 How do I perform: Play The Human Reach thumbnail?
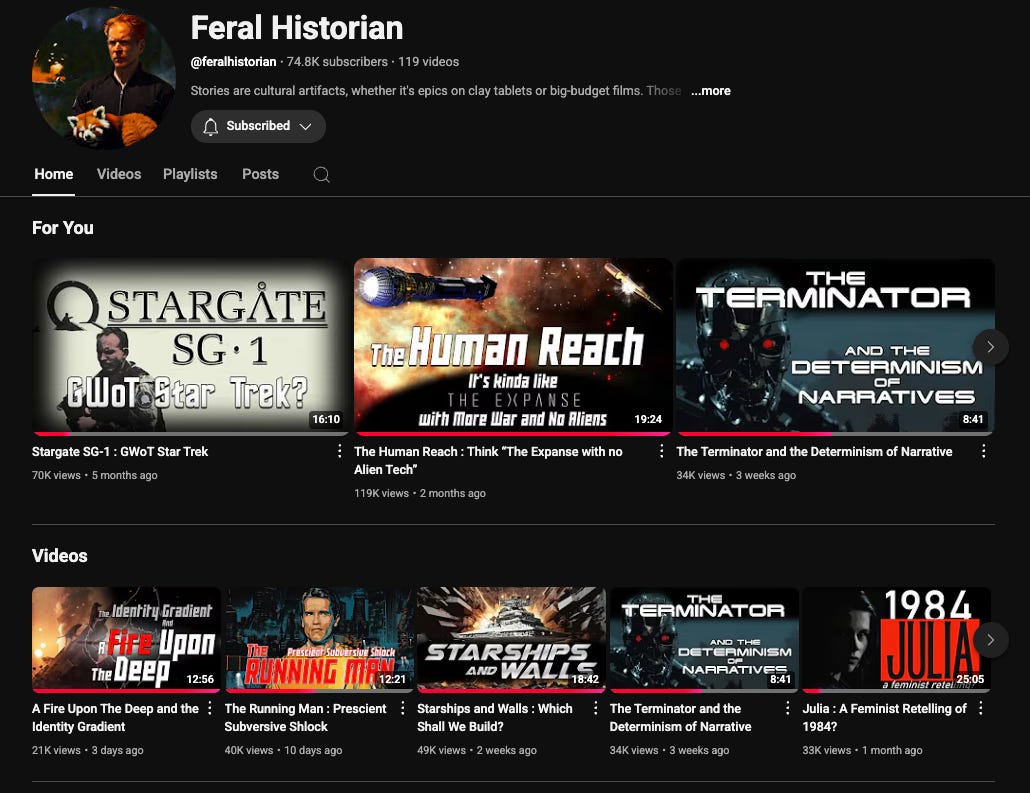(512, 346)
